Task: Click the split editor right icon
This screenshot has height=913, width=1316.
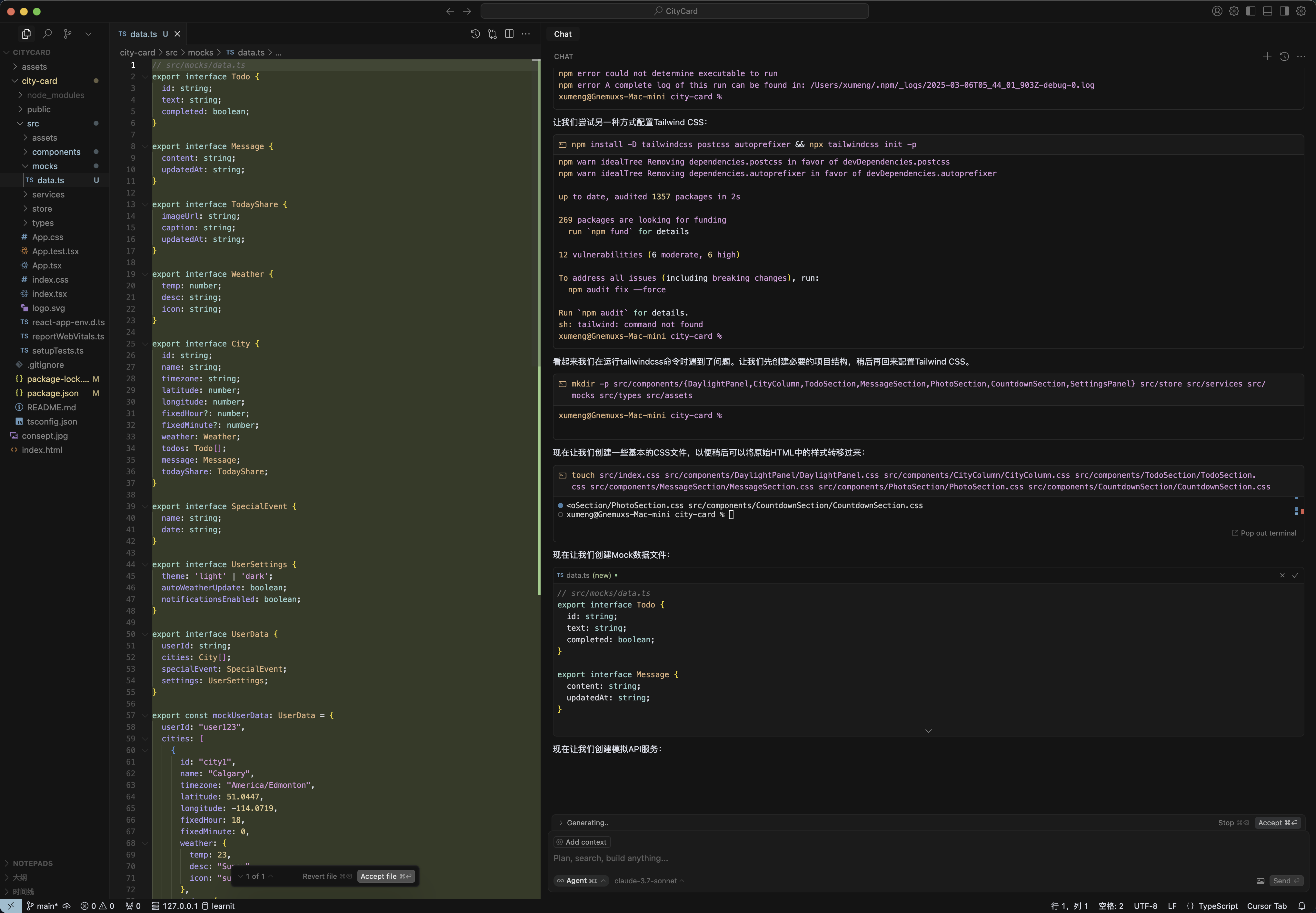Action: pos(509,34)
